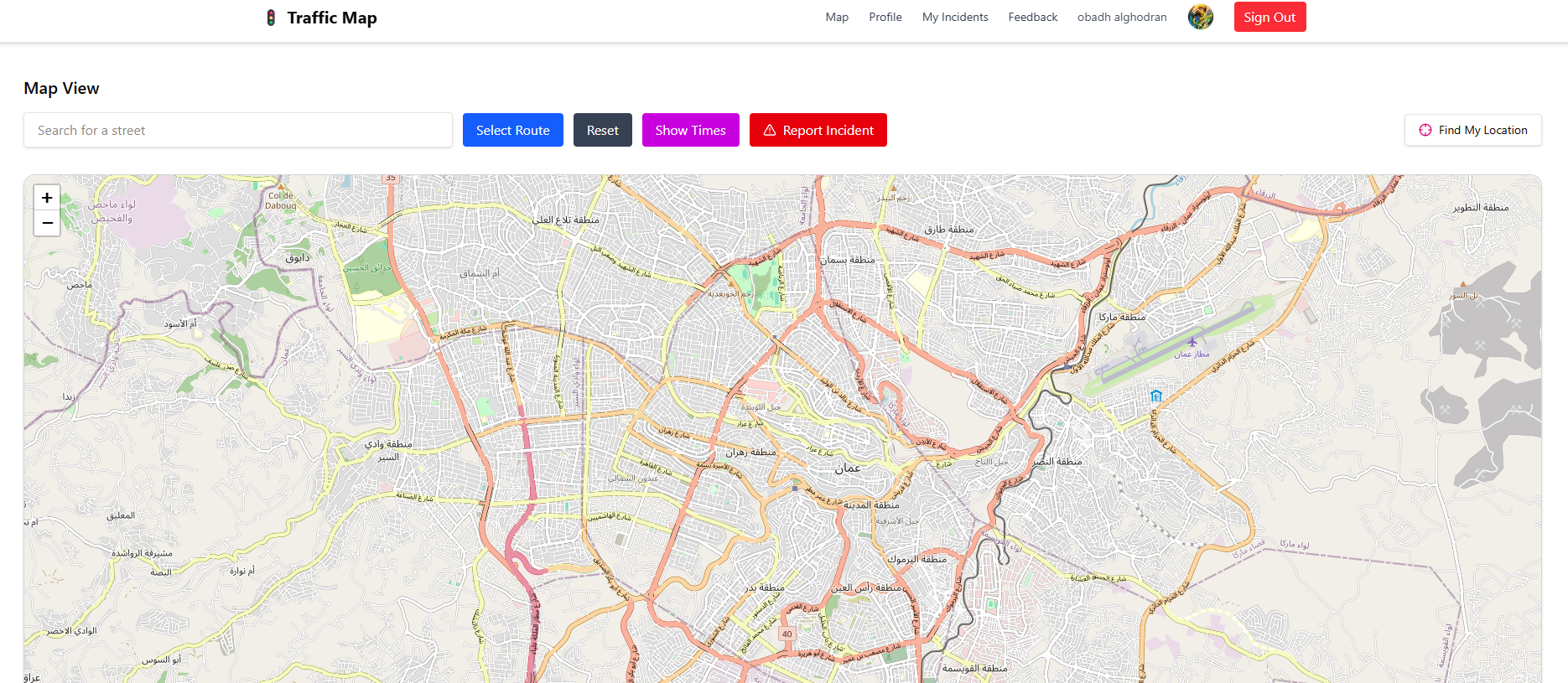Click the purple Show Times button
Screen dimensions: 1568x683
690,130
